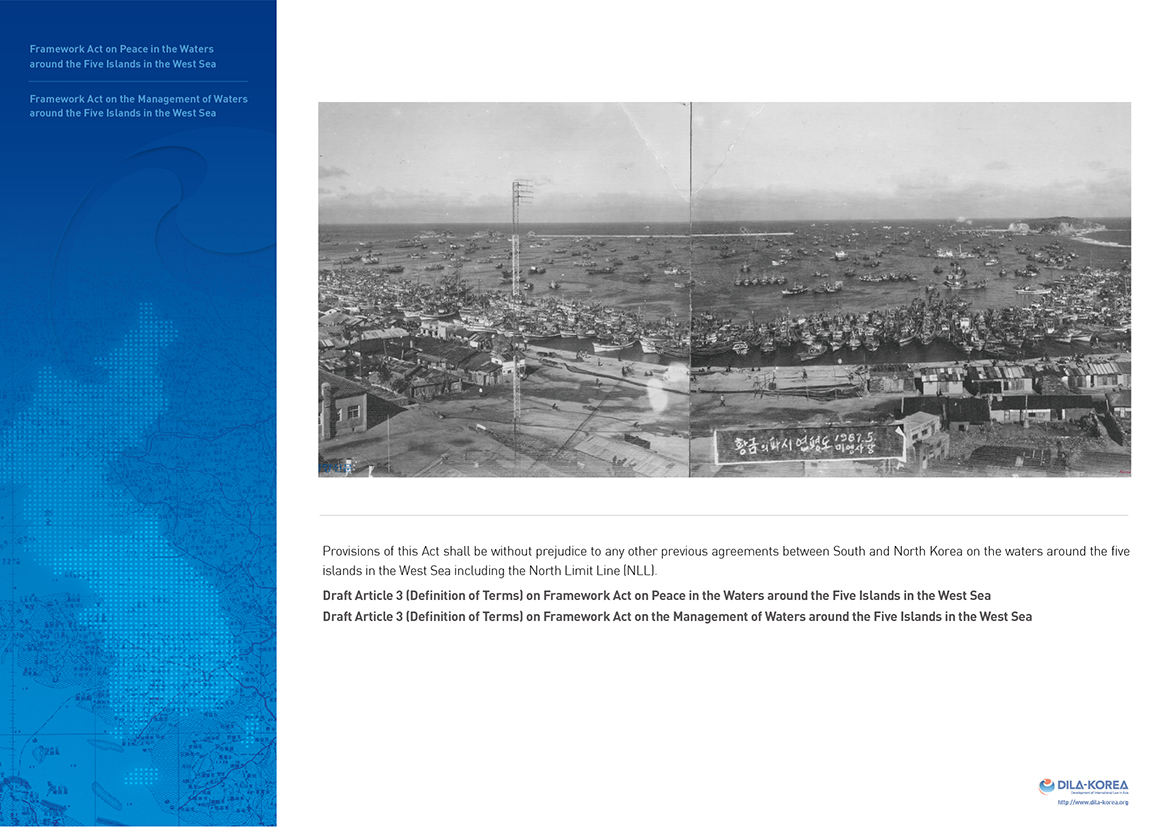Click the historic harbor panorama photograph
Viewport: 1170px width, 827px height.
click(x=724, y=290)
